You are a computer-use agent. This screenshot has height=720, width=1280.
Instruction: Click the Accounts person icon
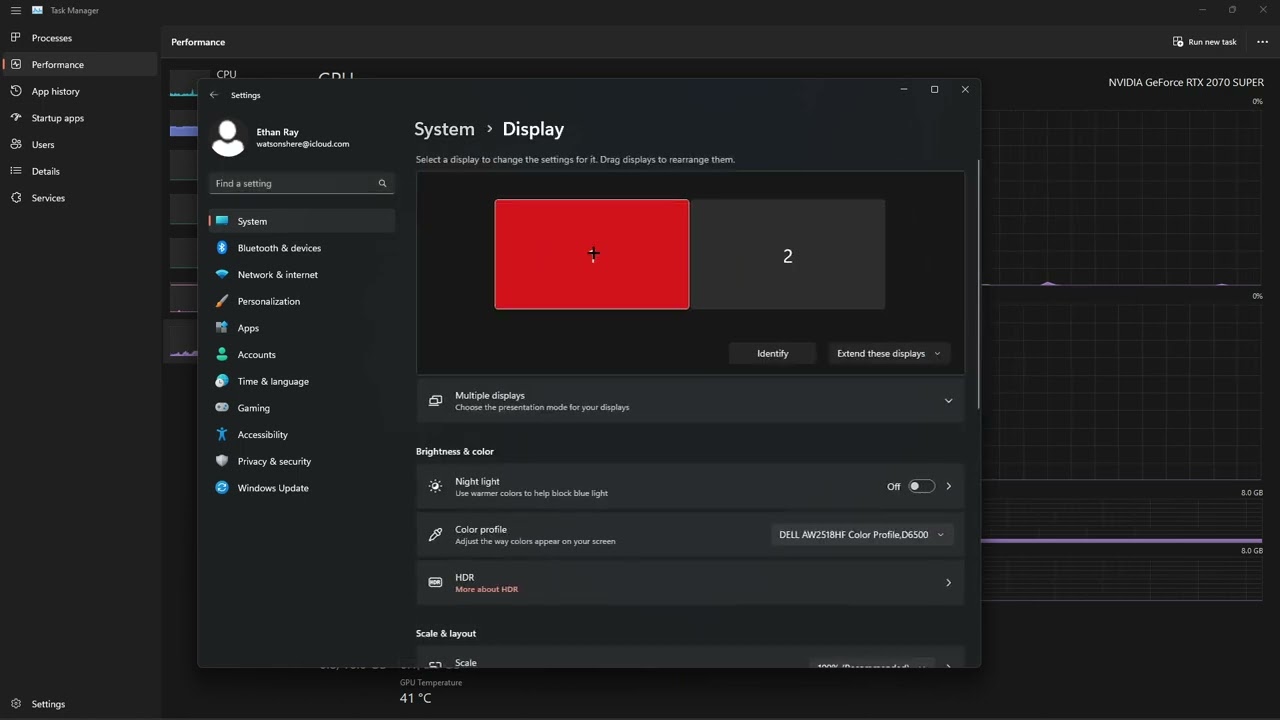click(222, 355)
